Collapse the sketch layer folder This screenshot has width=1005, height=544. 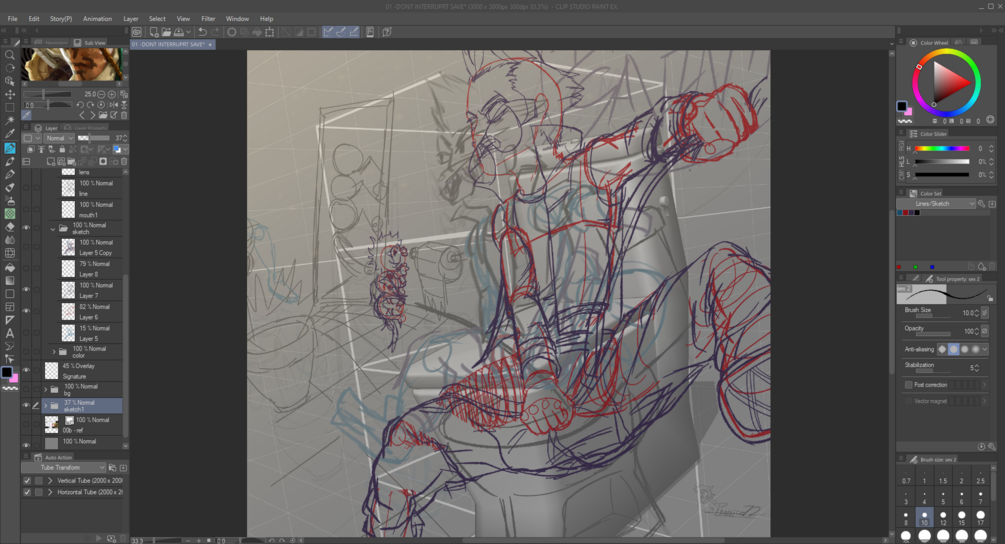pyautogui.click(x=53, y=229)
